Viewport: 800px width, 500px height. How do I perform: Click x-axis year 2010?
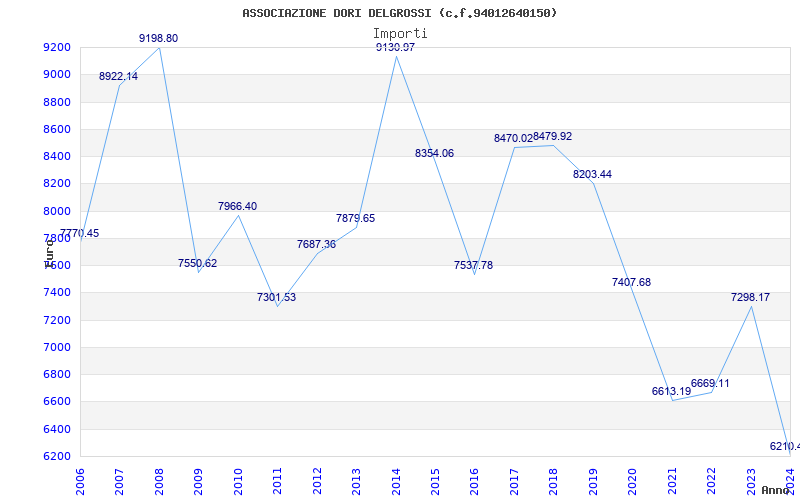coord(238,482)
